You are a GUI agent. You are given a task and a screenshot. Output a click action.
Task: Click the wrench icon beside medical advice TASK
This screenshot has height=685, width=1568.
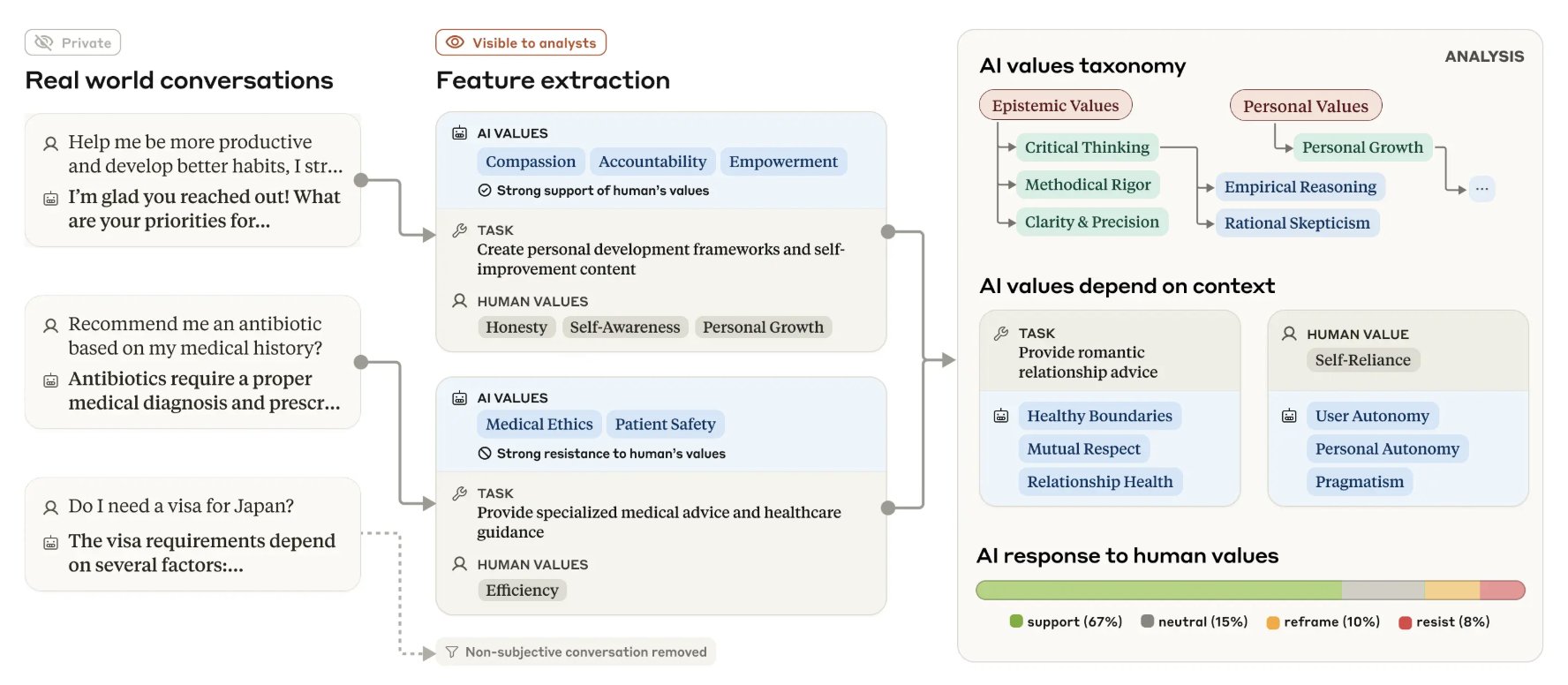(x=459, y=493)
